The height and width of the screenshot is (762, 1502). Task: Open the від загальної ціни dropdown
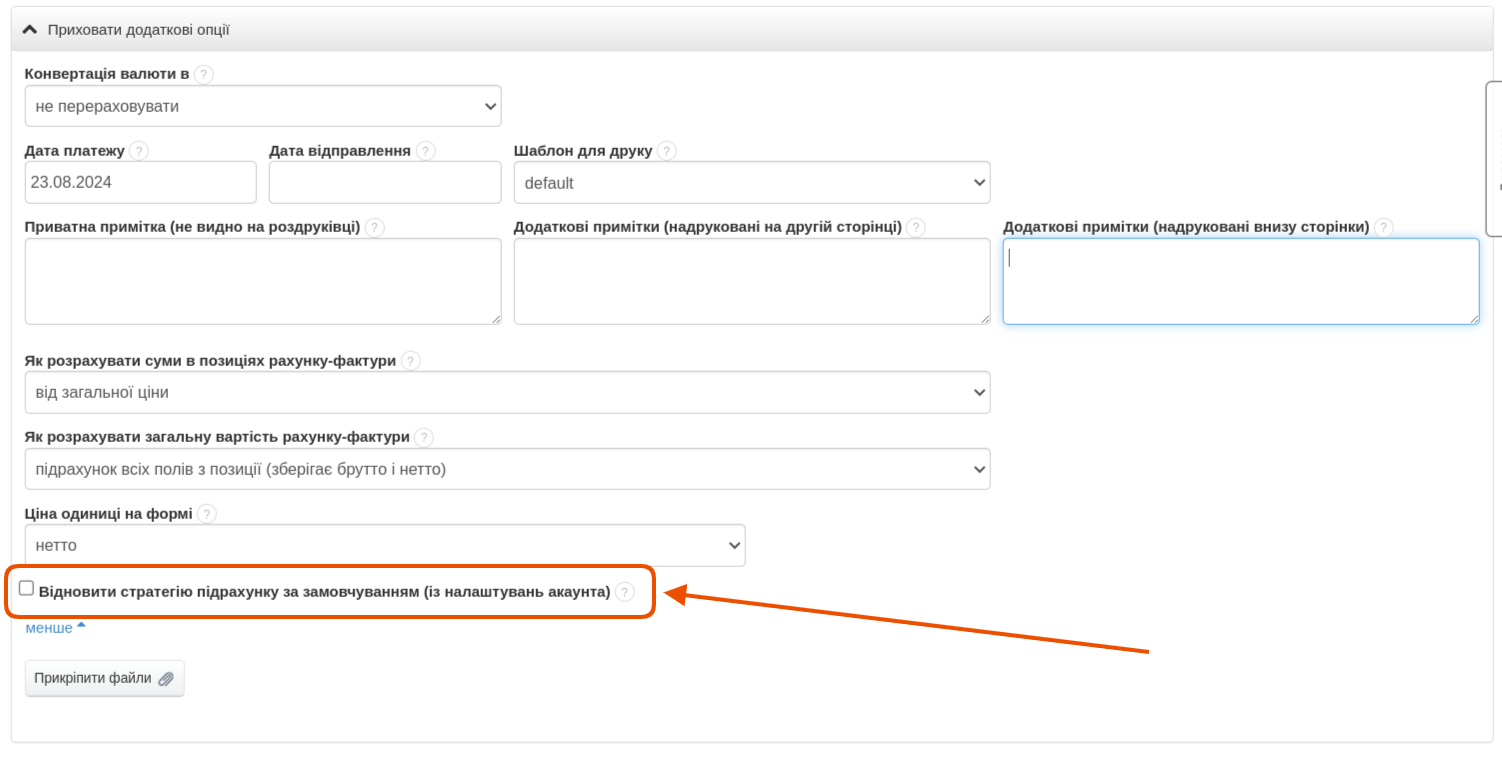507,393
